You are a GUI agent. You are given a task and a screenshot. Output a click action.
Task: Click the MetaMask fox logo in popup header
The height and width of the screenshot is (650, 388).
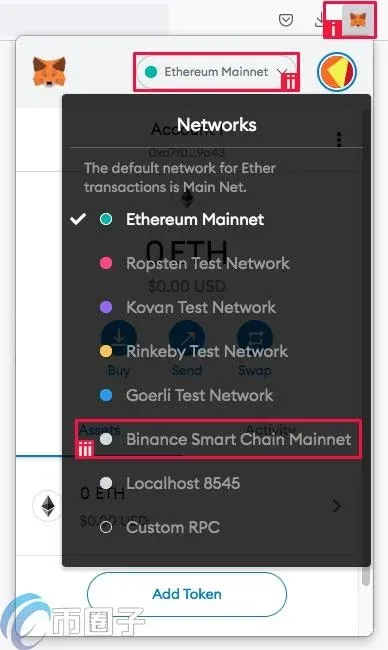click(49, 71)
